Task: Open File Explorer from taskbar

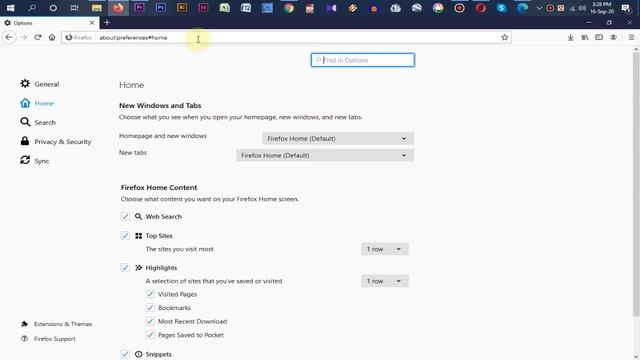Action: pyautogui.click(x=97, y=8)
